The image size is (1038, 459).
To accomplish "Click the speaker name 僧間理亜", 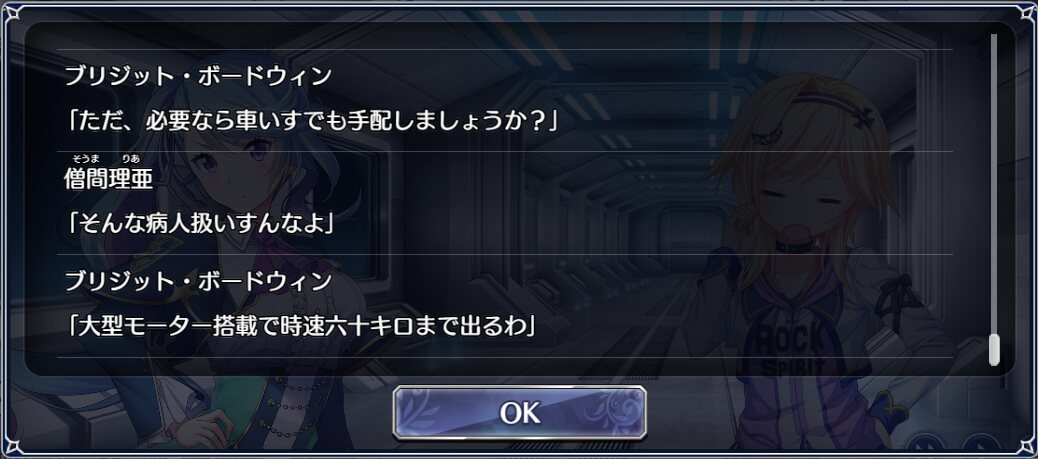I will pos(109,179).
